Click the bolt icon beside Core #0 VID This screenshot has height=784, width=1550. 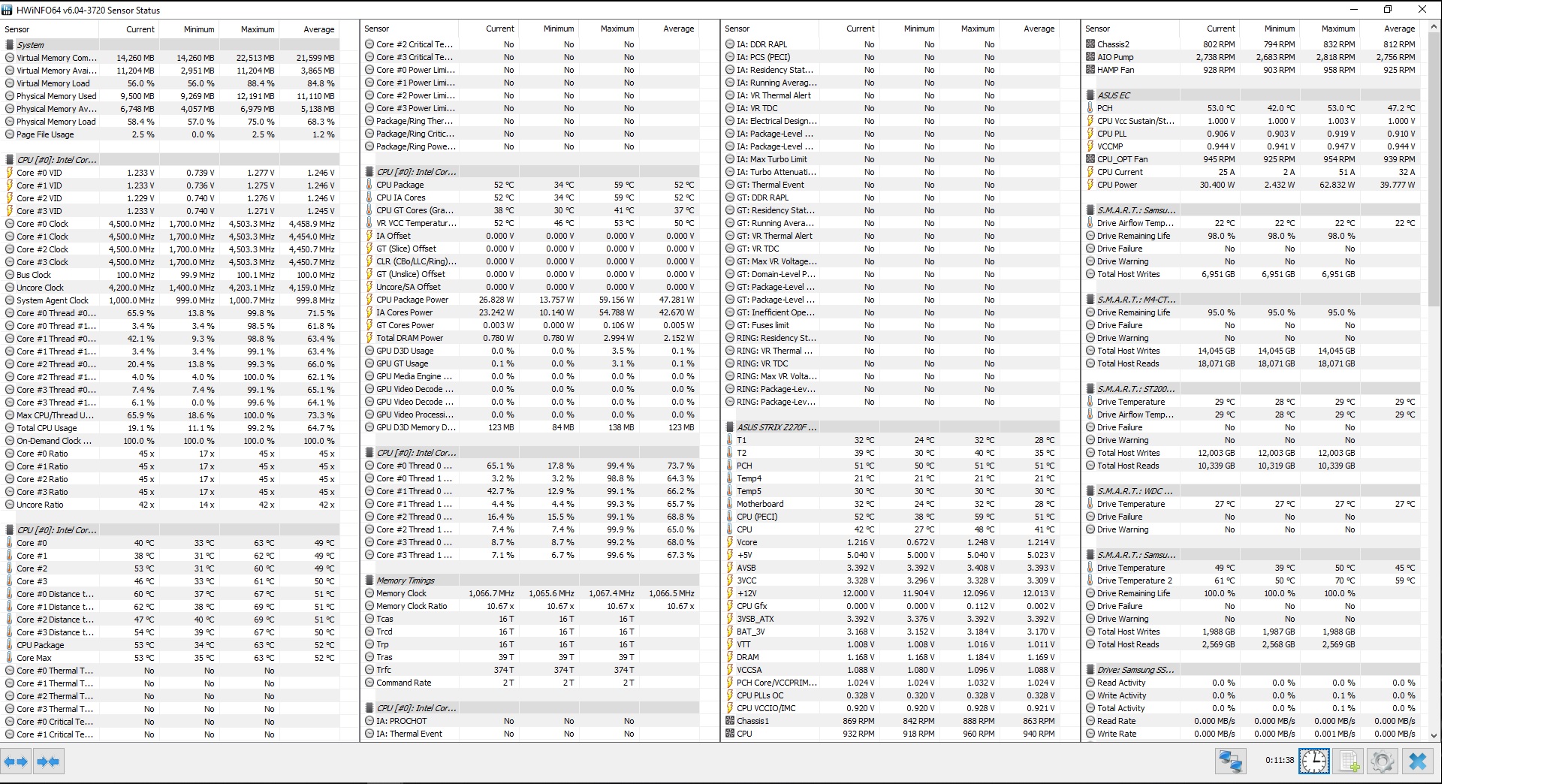(10, 173)
